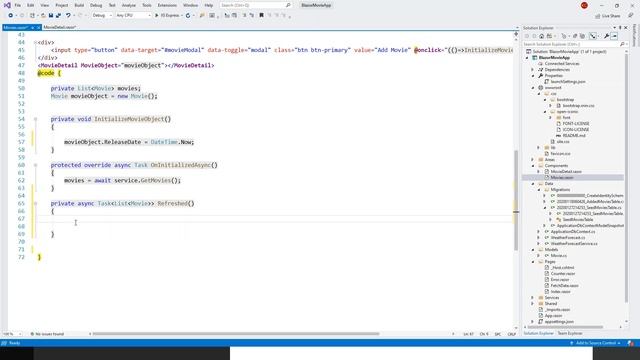Select bootstrap.min.css file
The image size is (640, 360).
(x=578, y=106)
